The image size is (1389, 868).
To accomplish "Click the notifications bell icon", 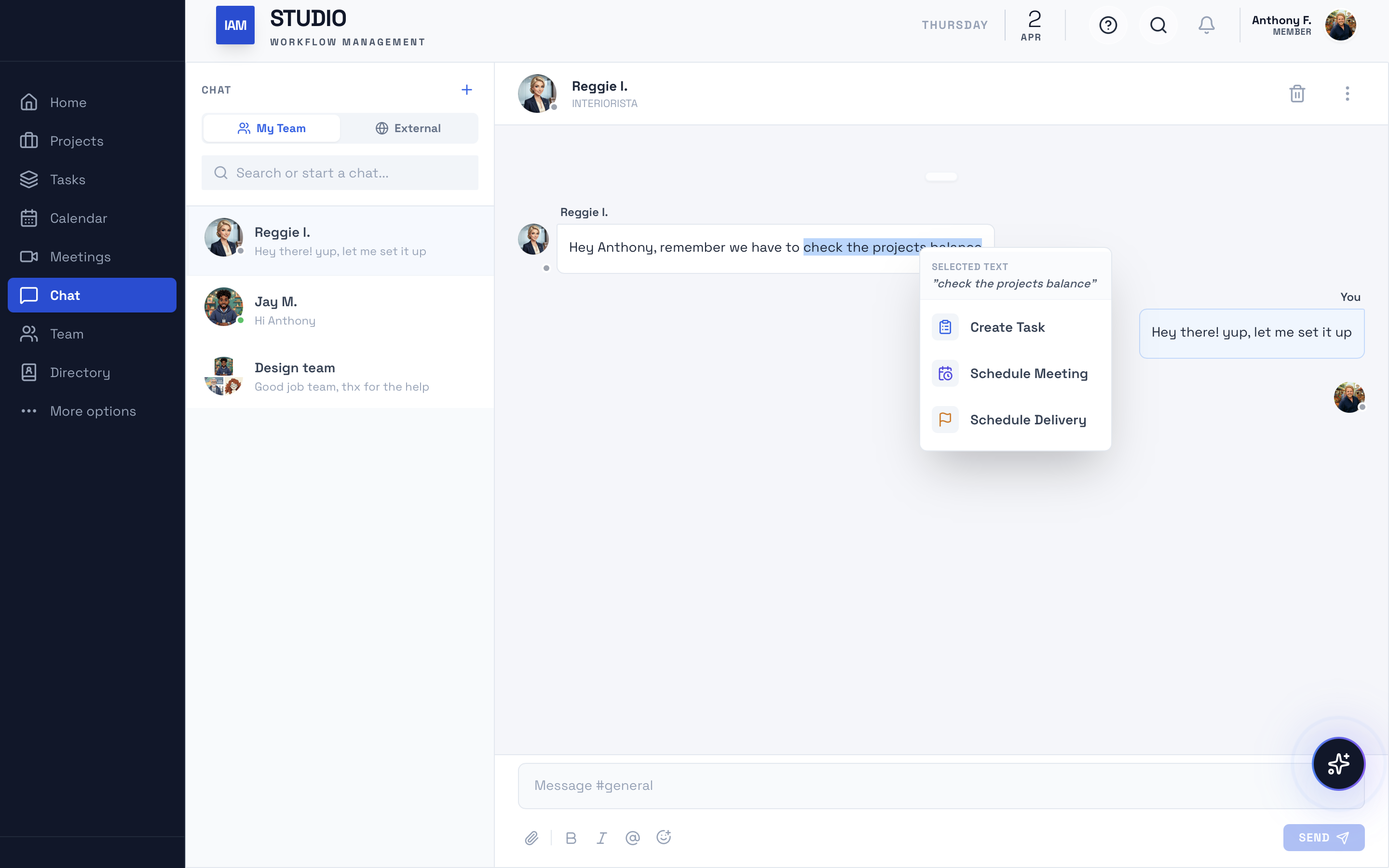I will (1207, 25).
